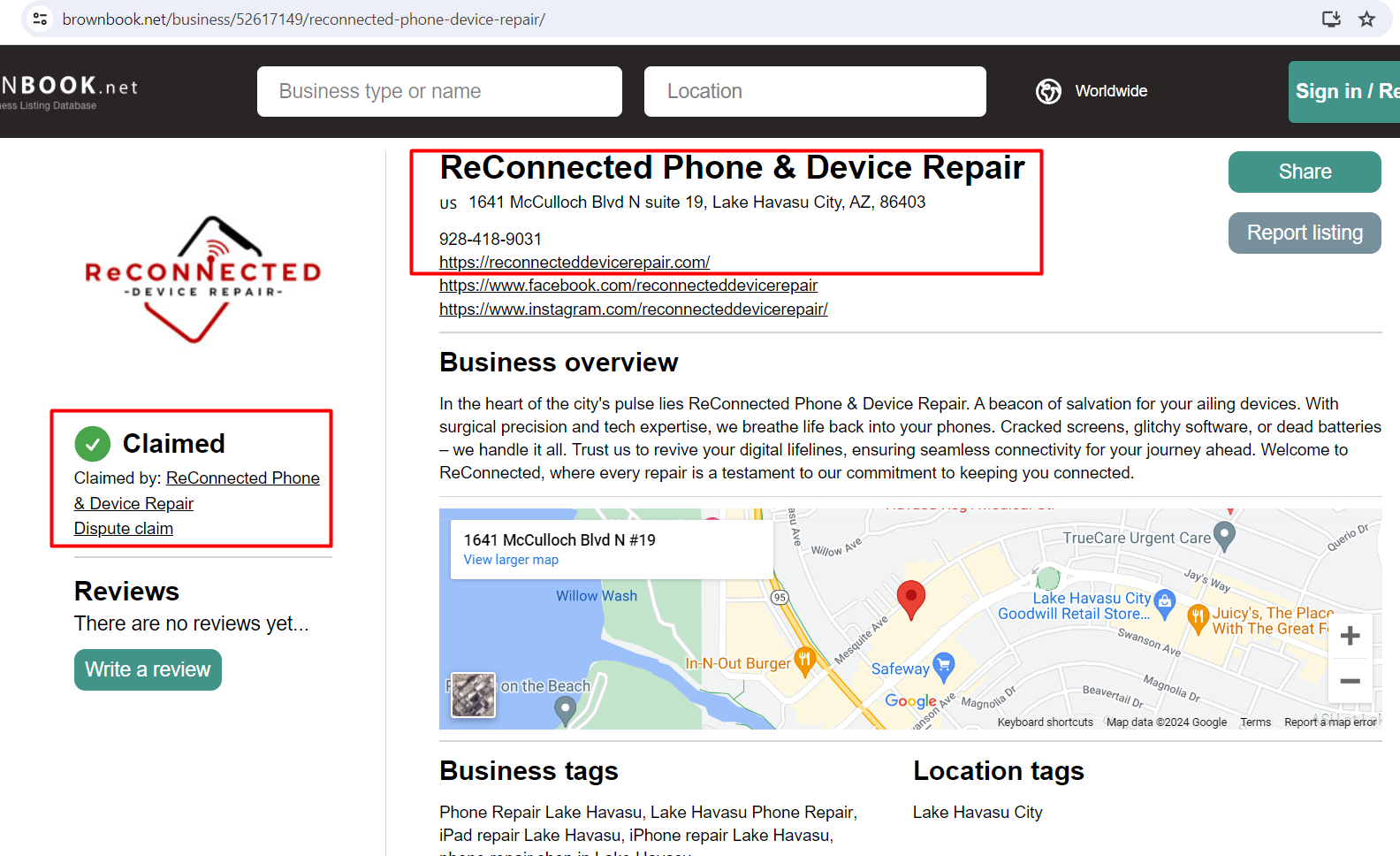Viewport: 1400px width, 856px height.
Task: Click the Sign in button
Action: (x=1344, y=91)
